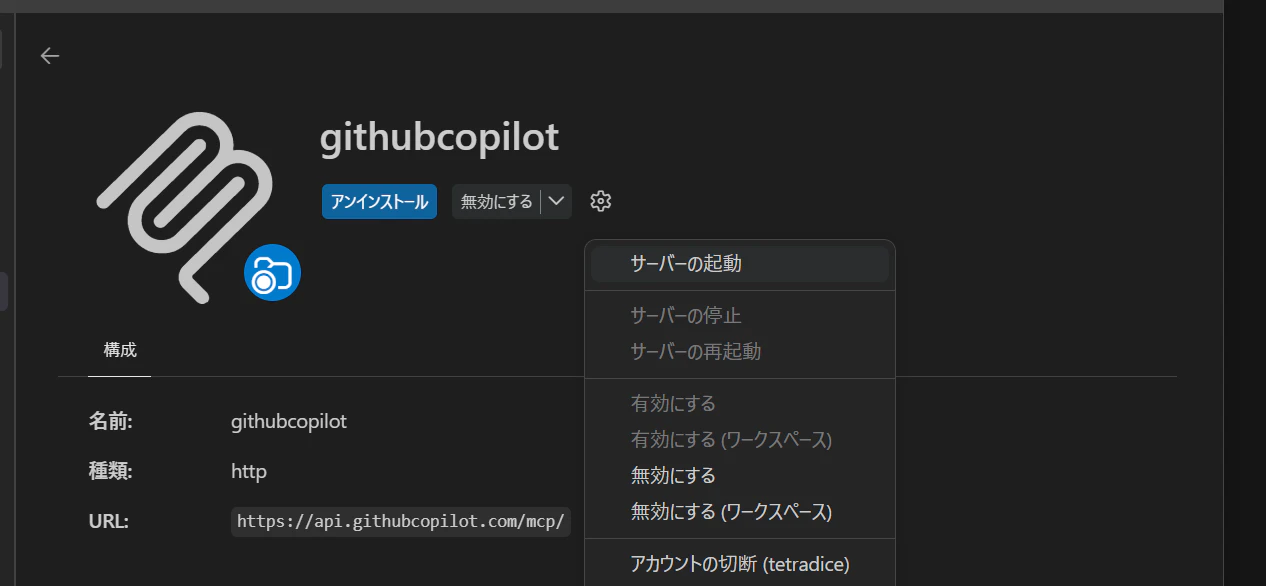Choose サーバーの停止 in the context menu
This screenshot has height=586, width=1266.
coord(739,316)
